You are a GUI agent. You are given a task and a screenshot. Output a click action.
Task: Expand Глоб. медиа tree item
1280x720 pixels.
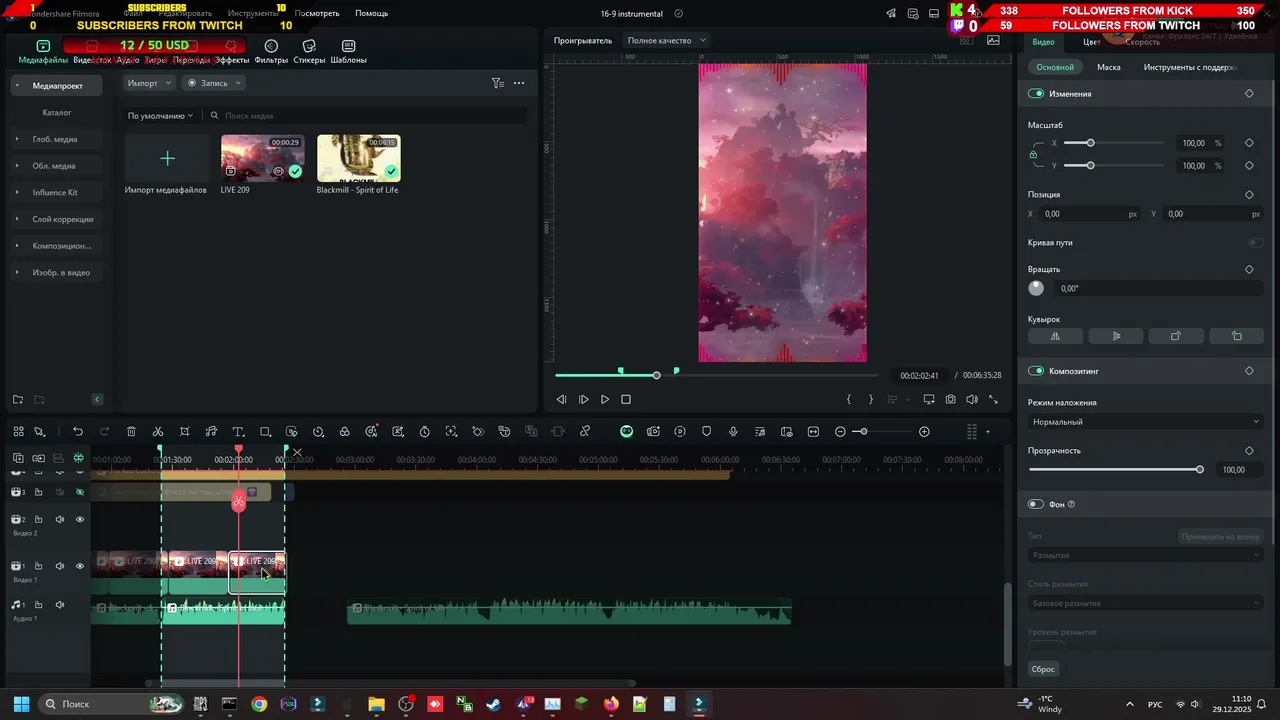(x=17, y=139)
